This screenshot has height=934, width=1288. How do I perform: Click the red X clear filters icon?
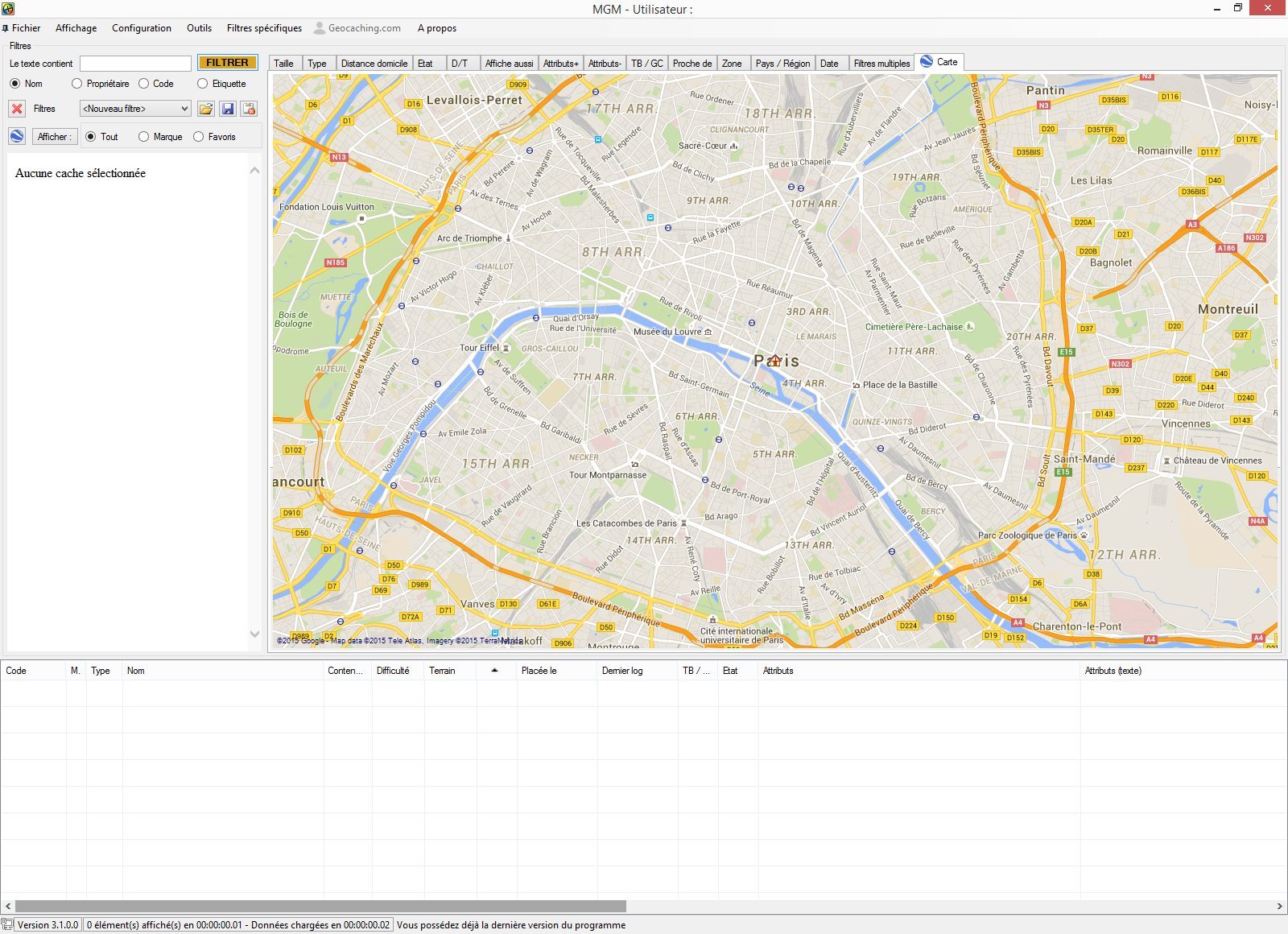click(17, 109)
